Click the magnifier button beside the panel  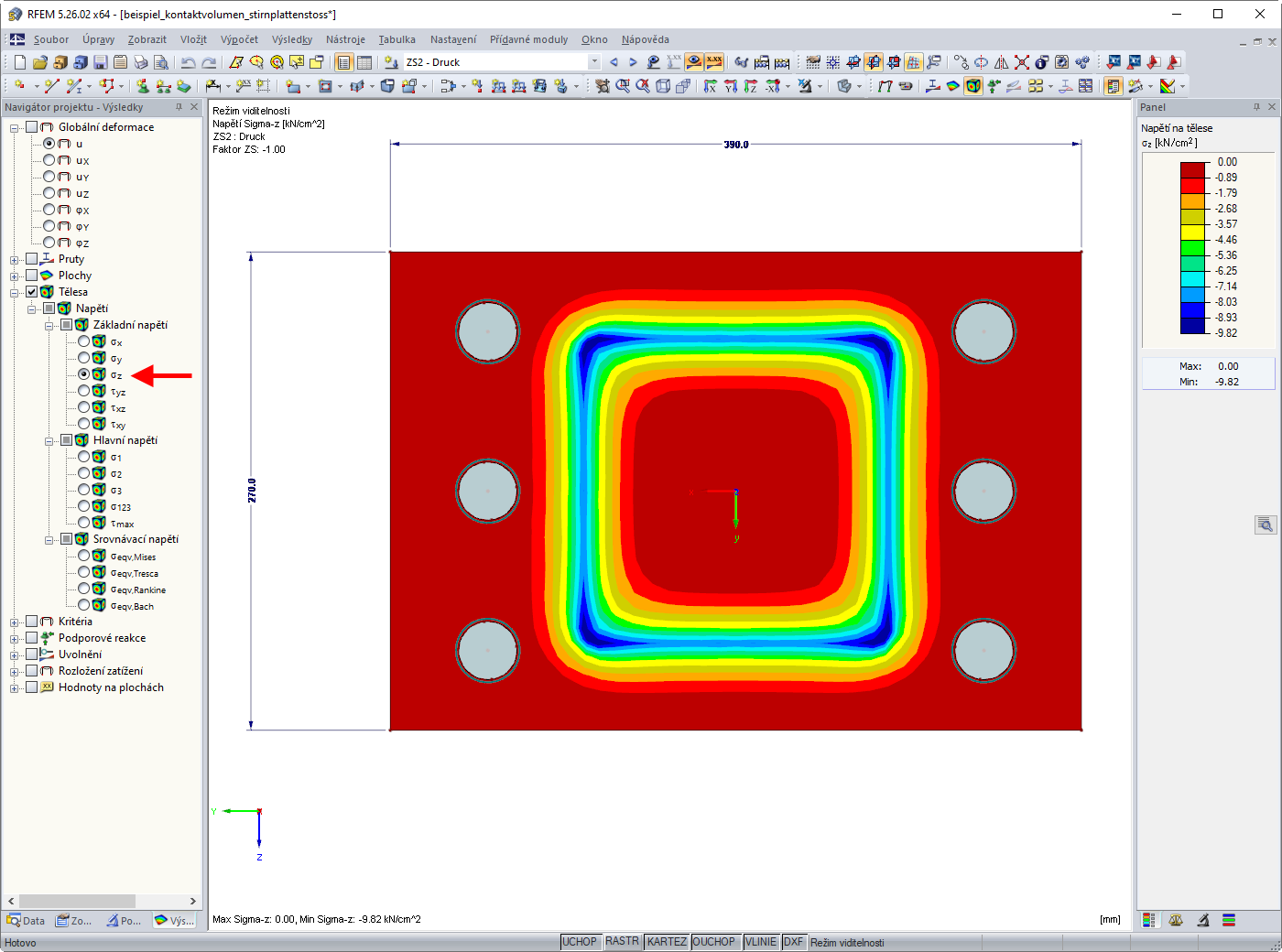(1266, 525)
